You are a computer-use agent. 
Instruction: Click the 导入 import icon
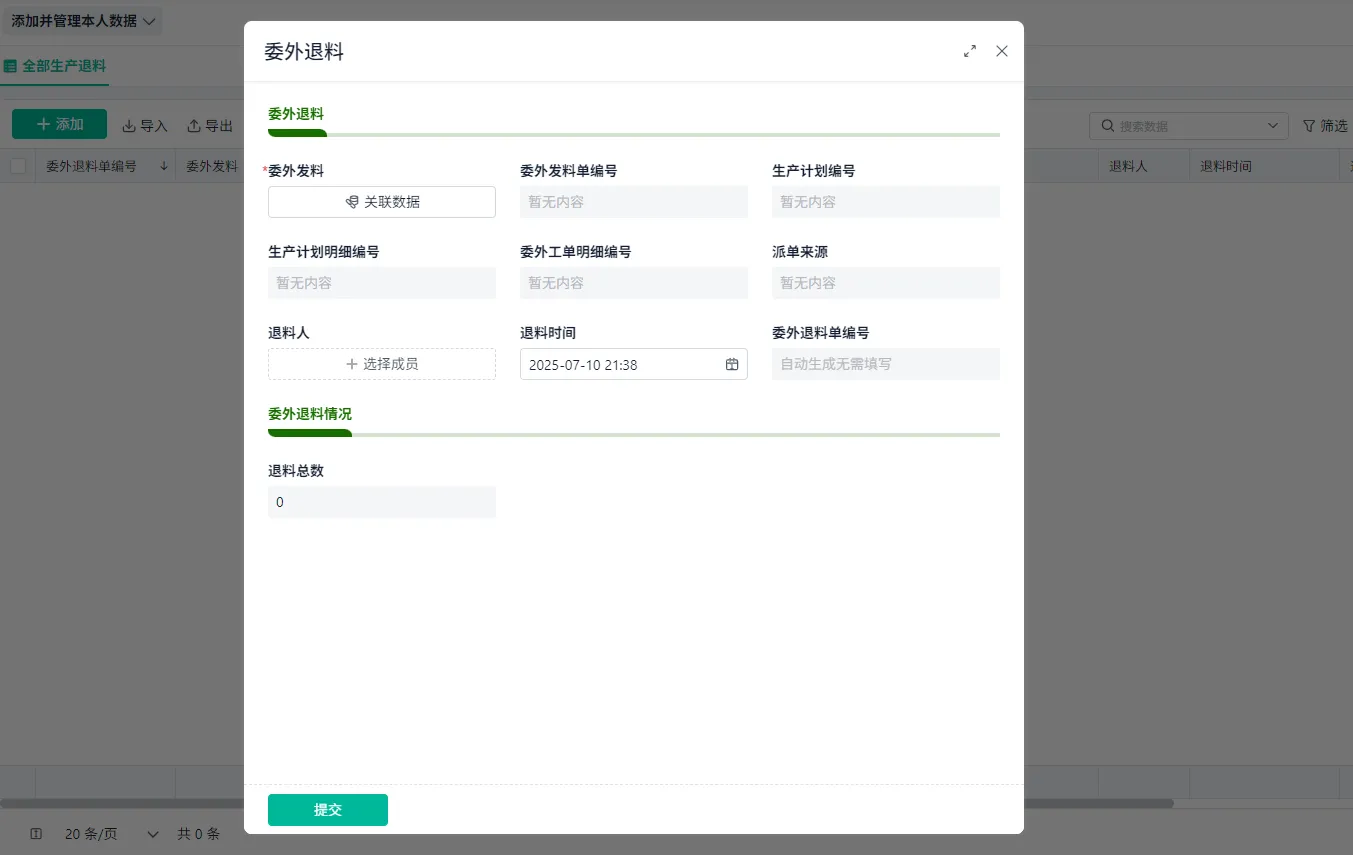coord(129,126)
